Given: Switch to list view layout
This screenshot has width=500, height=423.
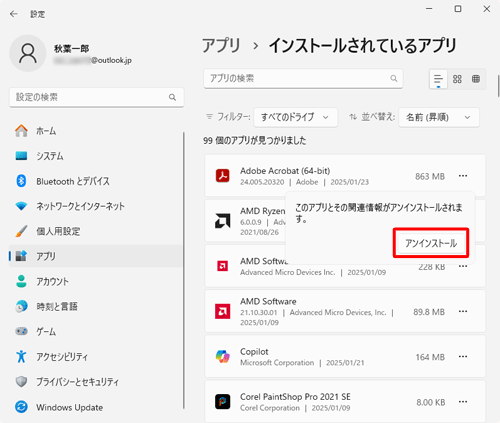Looking at the screenshot, I should 438,79.
